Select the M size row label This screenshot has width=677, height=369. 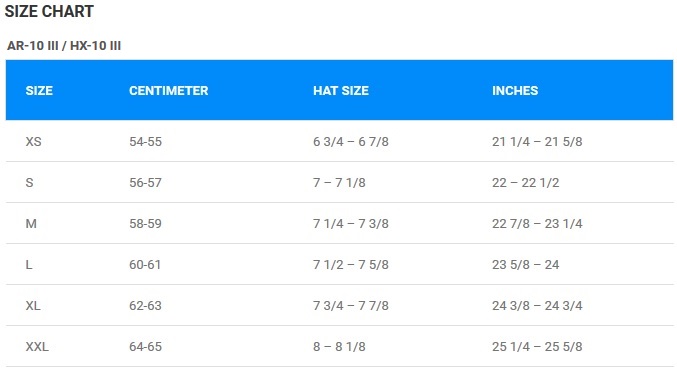coord(31,224)
